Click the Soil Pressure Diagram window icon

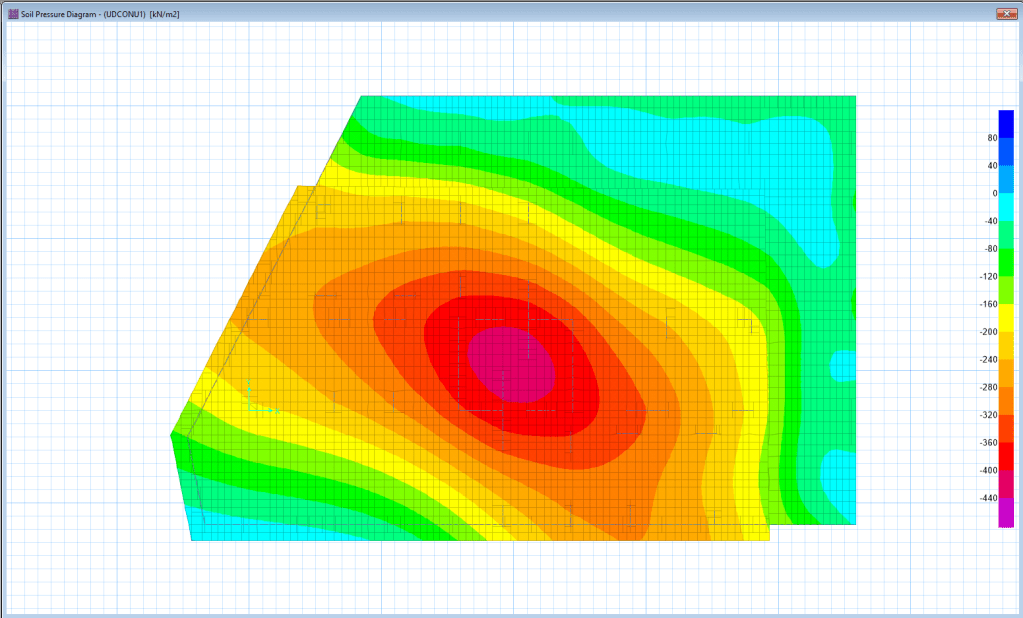coord(12,14)
